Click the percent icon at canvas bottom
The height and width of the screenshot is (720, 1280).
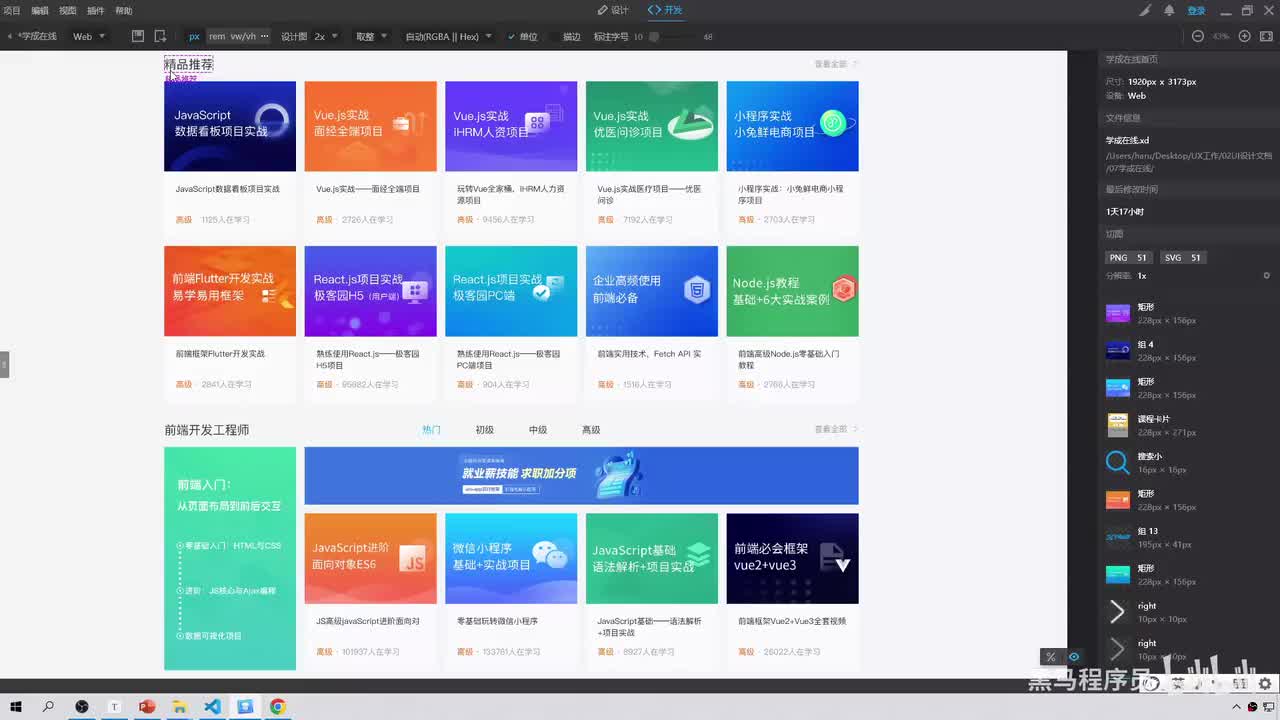pyautogui.click(x=1050, y=657)
